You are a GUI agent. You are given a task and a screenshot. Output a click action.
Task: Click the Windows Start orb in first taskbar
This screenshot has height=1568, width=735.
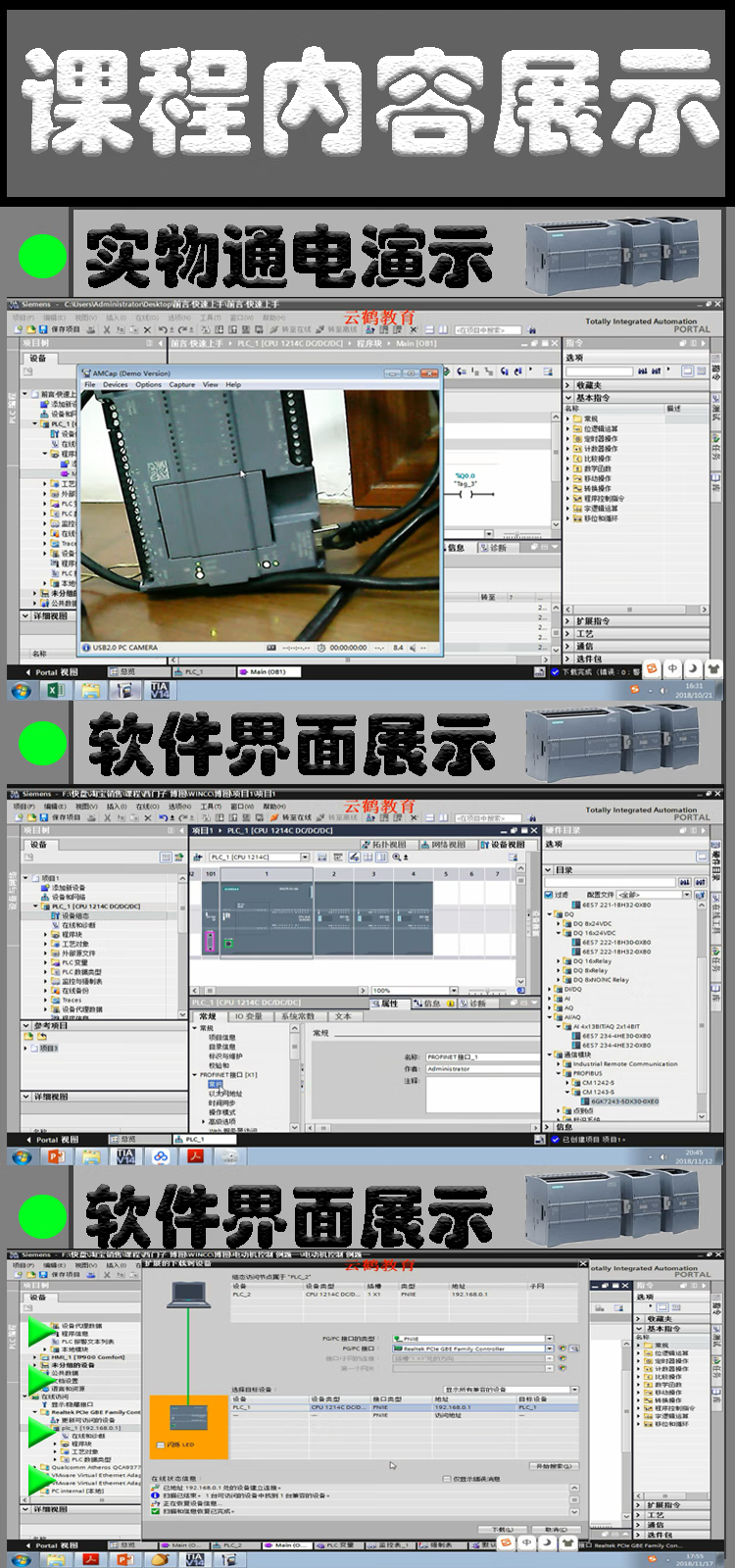[x=21, y=691]
